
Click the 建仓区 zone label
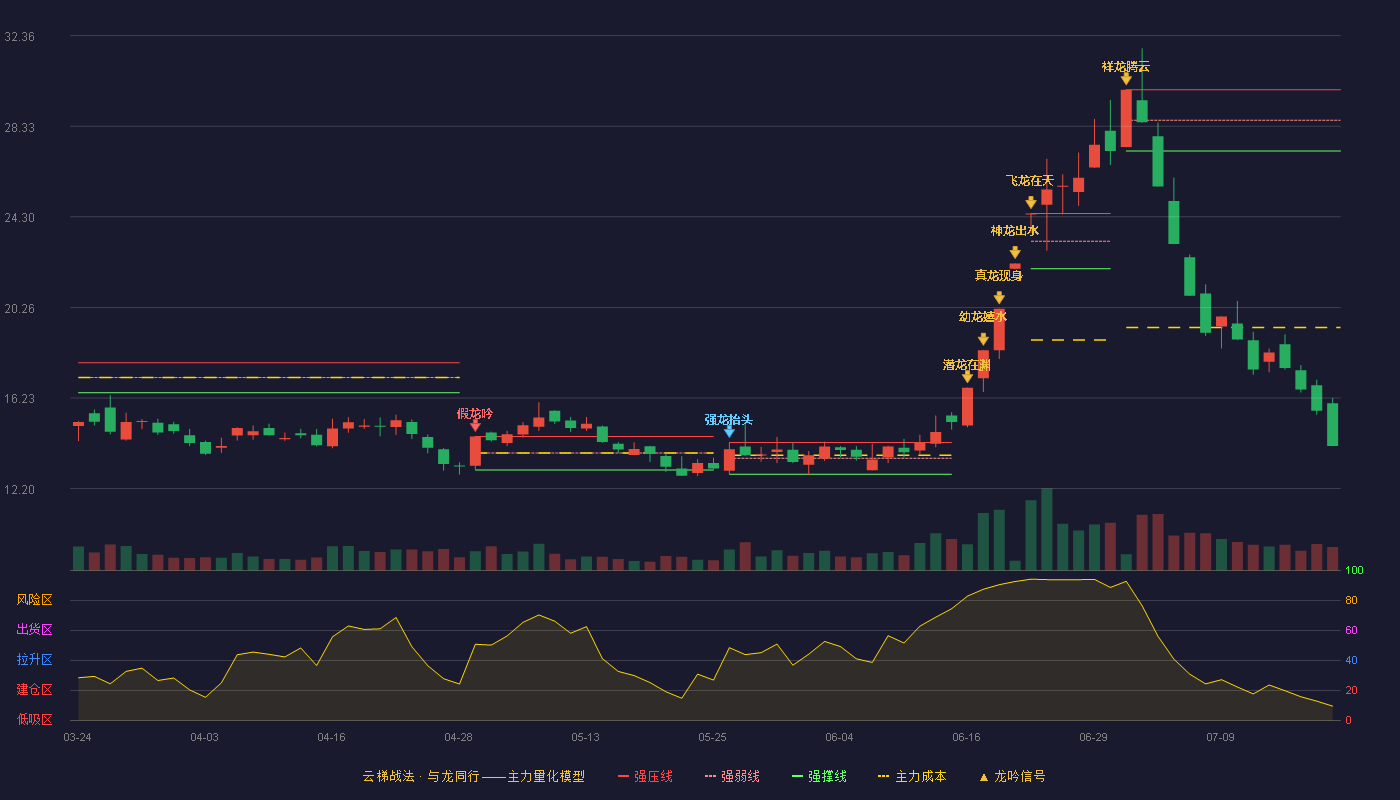[35, 690]
